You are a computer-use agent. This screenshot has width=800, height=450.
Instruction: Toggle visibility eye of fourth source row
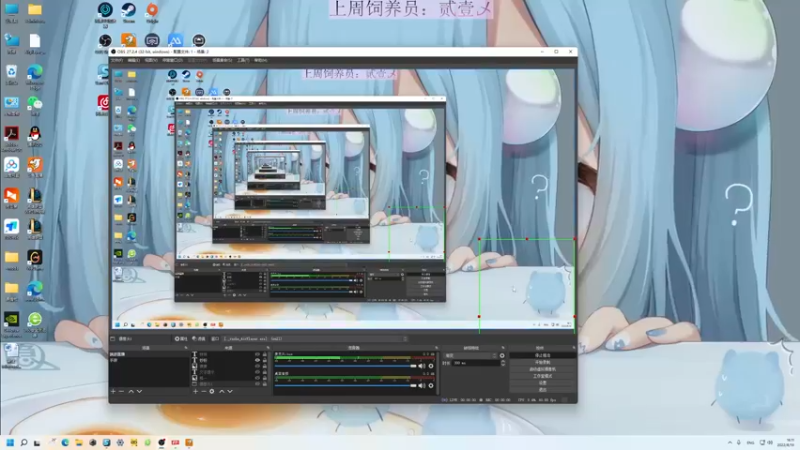coord(257,372)
